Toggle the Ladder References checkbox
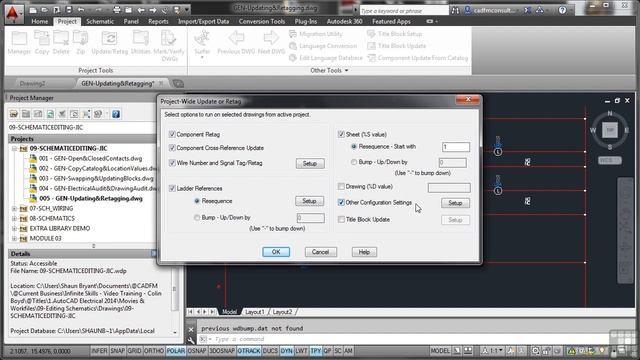 pyautogui.click(x=172, y=189)
